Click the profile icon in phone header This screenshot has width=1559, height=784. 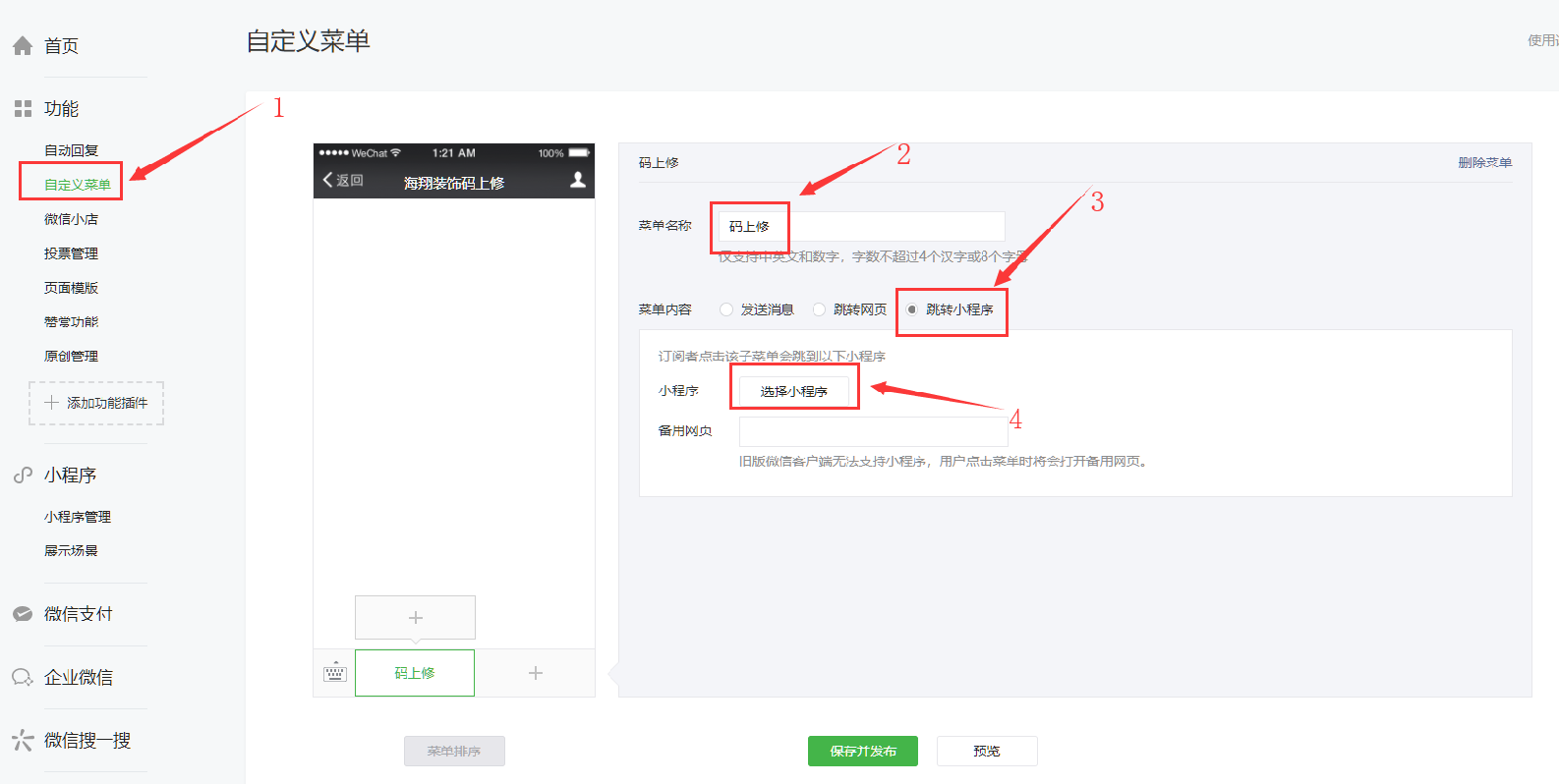(578, 180)
